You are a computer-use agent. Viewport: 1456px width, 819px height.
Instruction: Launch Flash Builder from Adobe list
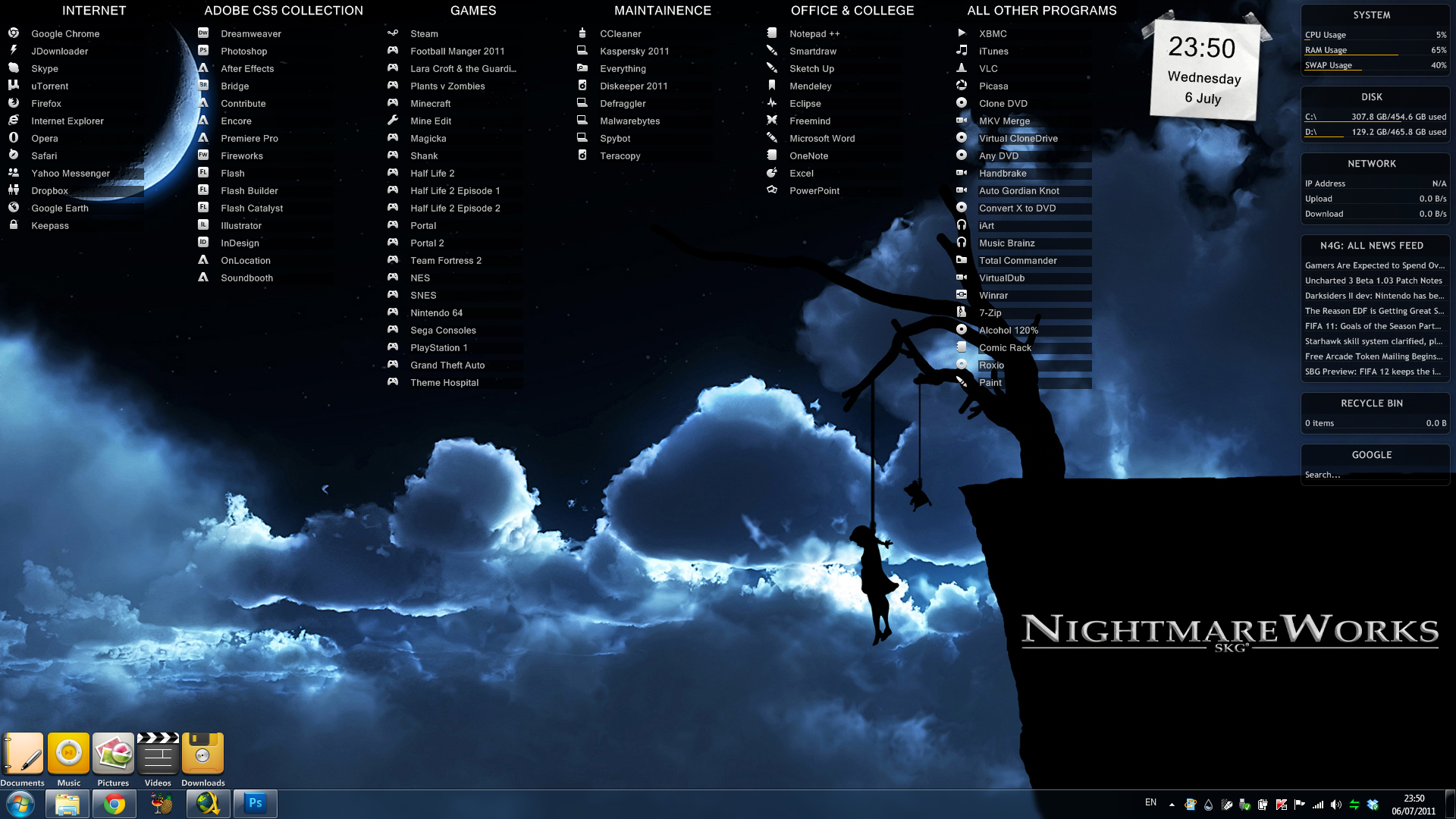[249, 190]
